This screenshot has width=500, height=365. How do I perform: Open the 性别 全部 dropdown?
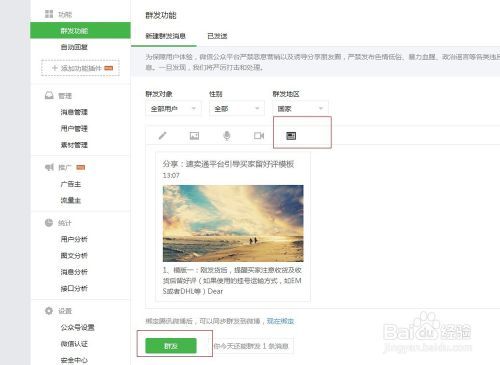pyautogui.click(x=237, y=109)
